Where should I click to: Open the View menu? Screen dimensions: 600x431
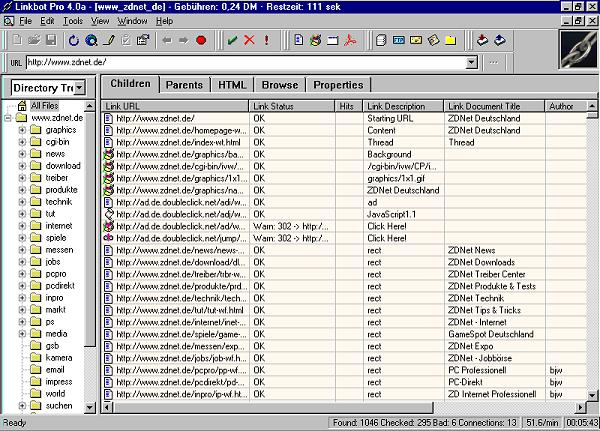[x=100, y=21]
